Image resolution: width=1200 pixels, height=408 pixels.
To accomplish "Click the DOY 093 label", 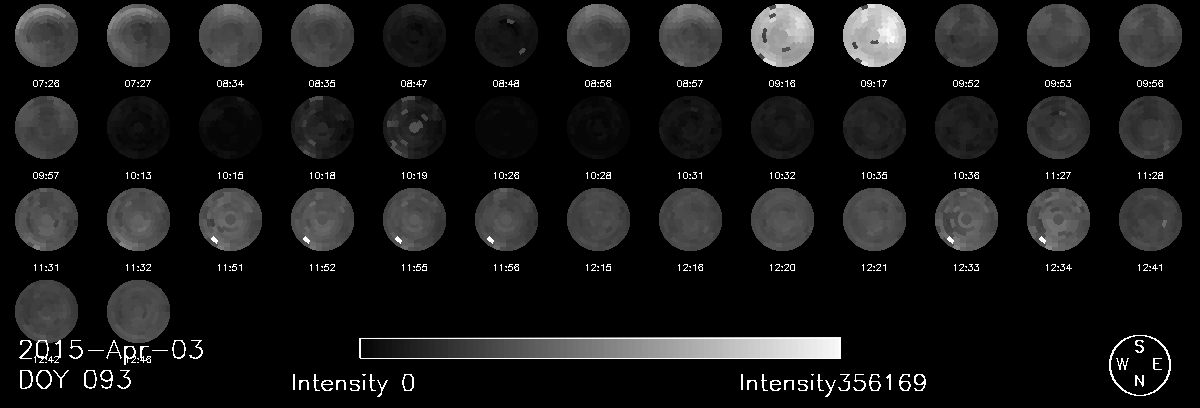I will coord(75,381).
